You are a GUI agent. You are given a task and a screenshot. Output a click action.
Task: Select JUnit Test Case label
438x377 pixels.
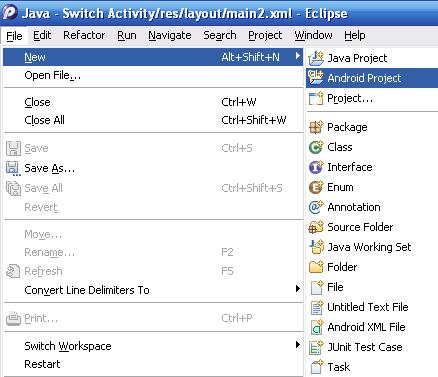(365, 347)
